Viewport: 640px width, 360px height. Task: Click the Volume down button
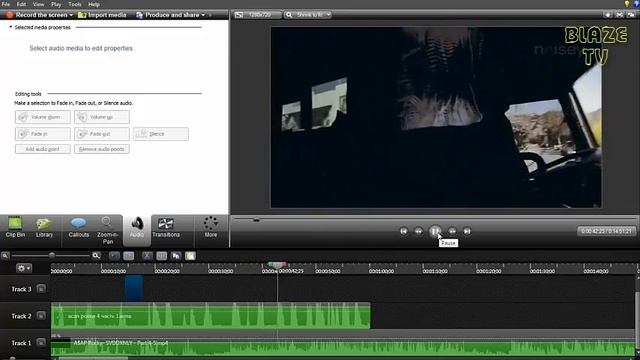pyautogui.click(x=43, y=117)
